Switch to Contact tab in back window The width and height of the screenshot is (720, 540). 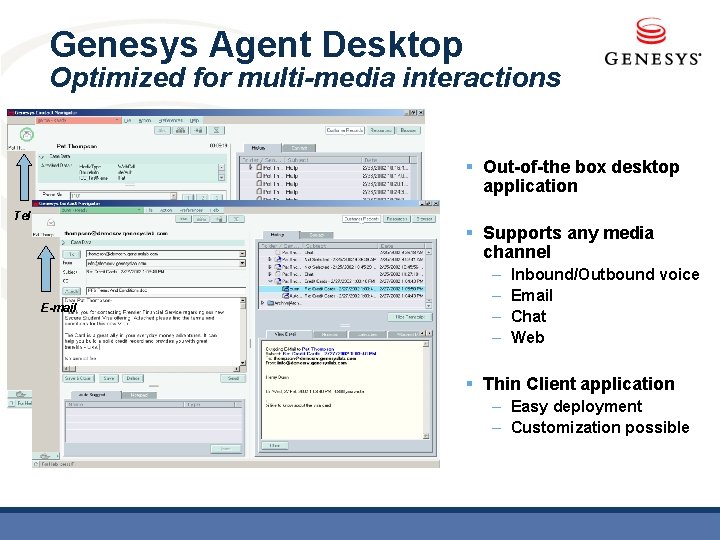pyautogui.click(x=299, y=148)
